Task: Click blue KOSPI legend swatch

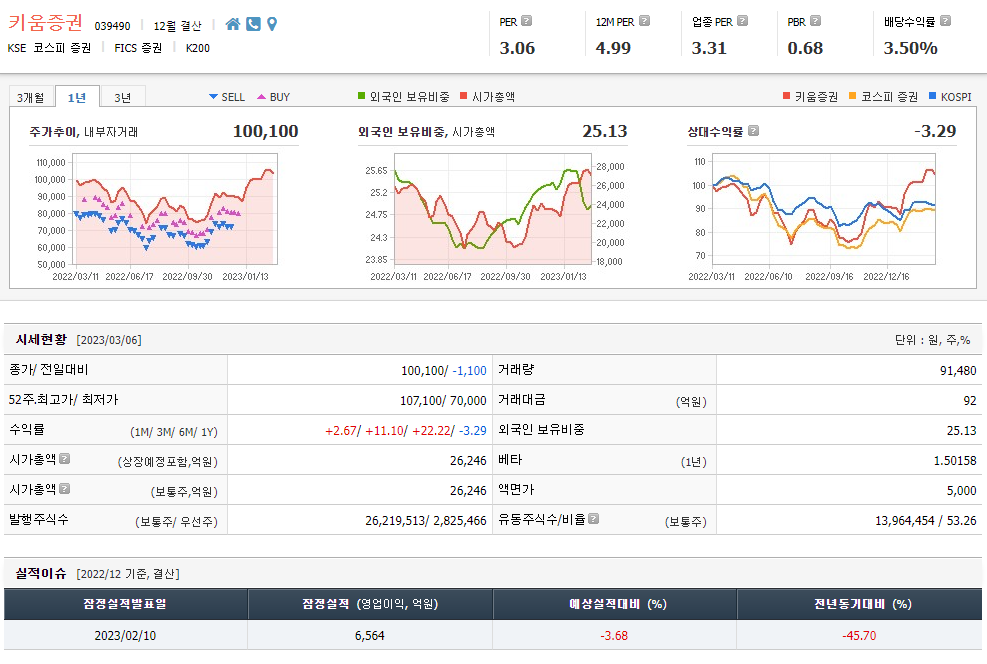Action: coord(933,96)
